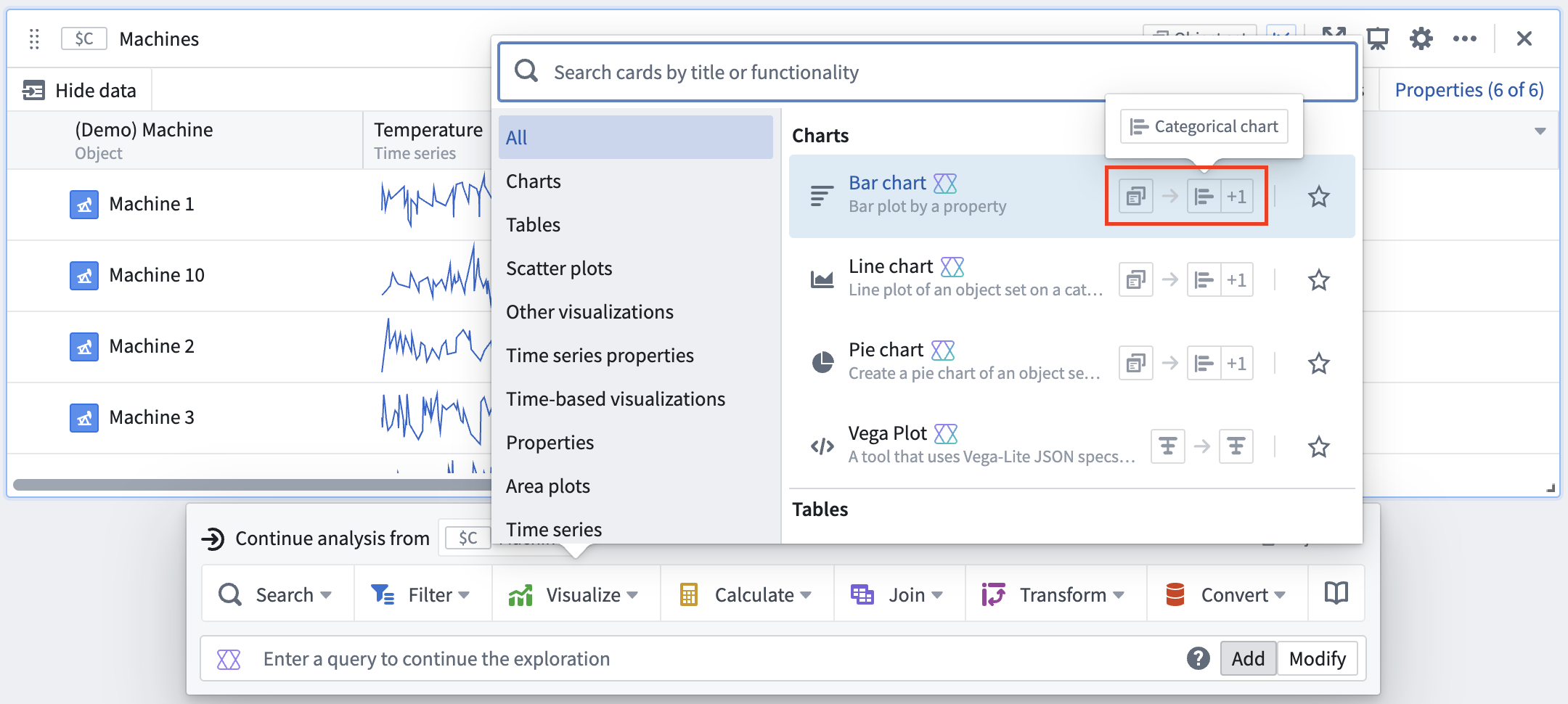The height and width of the screenshot is (704, 1568).
Task: Close the Machines card
Action: 1524,38
